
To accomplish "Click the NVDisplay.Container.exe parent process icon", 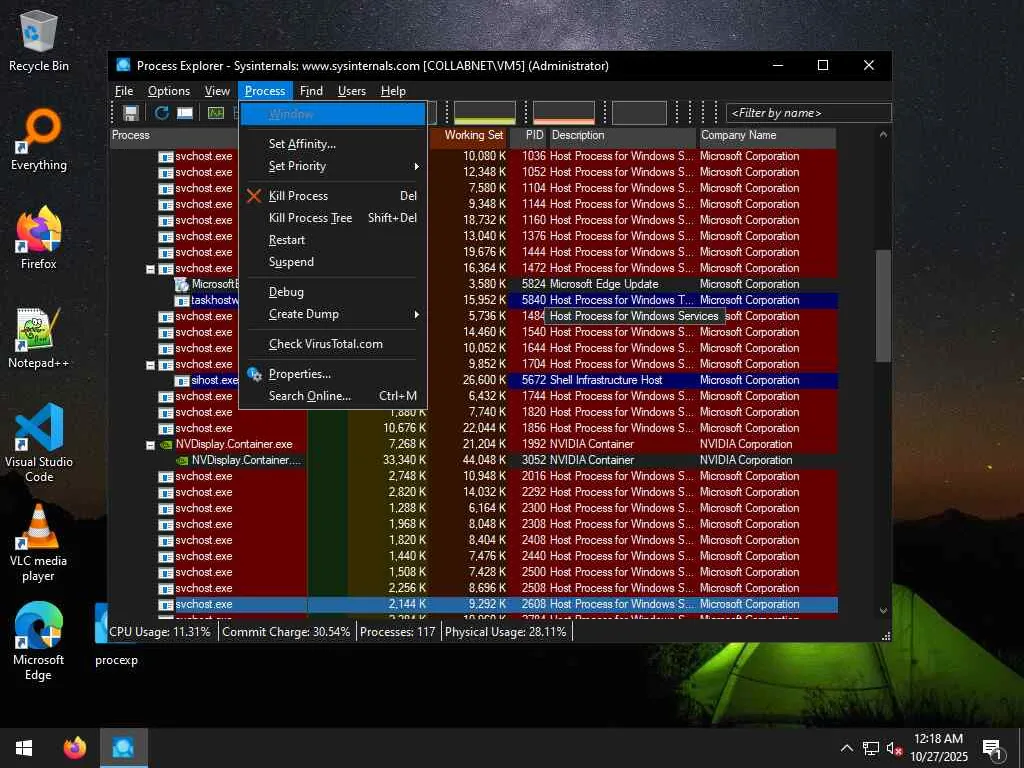I will point(167,444).
